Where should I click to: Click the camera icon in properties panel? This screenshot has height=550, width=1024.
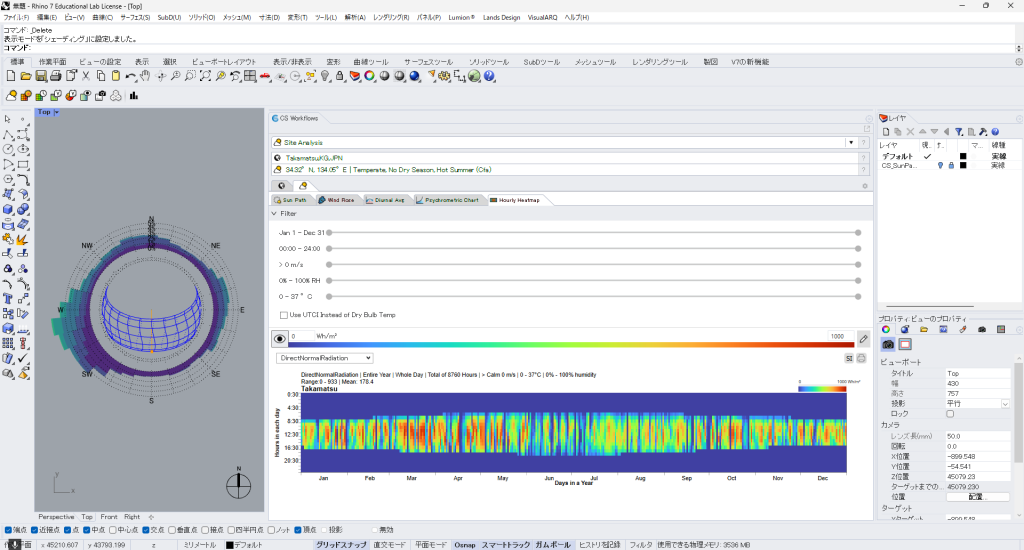point(888,344)
